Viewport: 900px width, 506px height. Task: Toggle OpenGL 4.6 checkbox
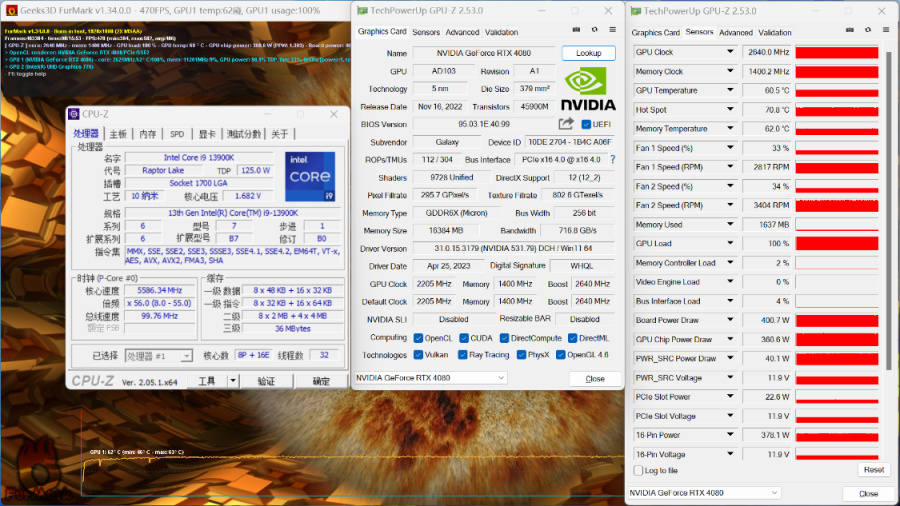point(561,355)
